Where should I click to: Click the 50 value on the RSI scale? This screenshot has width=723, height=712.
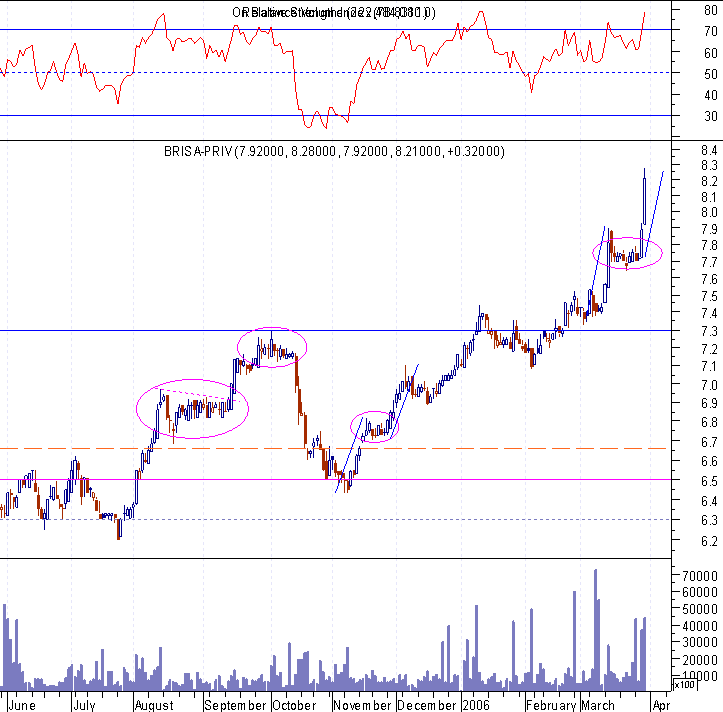[711, 74]
